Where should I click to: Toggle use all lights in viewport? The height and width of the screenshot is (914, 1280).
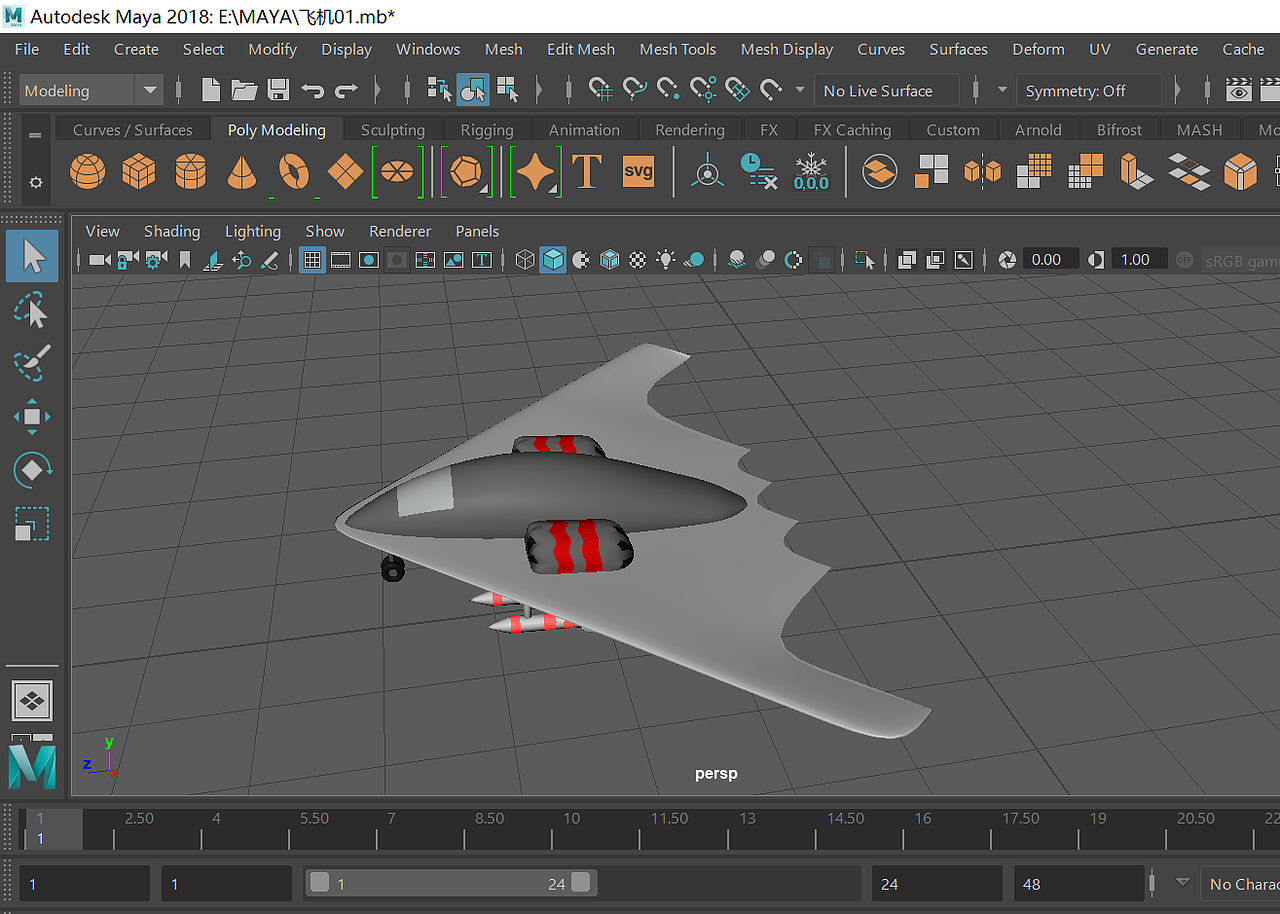[666, 260]
